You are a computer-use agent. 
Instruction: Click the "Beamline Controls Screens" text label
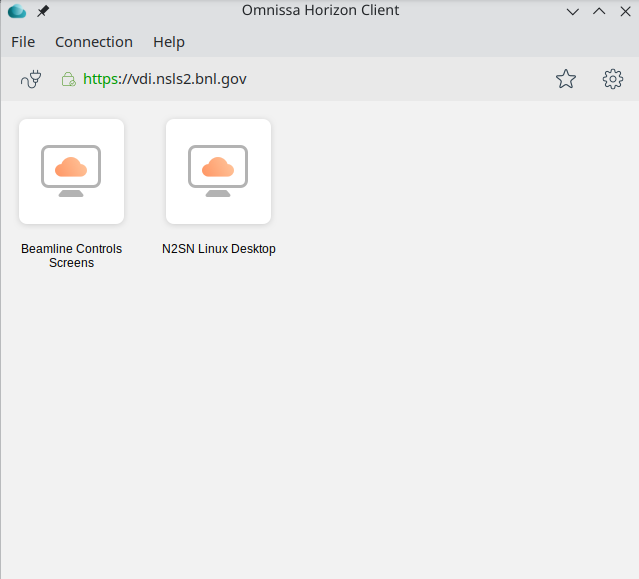coord(71,256)
